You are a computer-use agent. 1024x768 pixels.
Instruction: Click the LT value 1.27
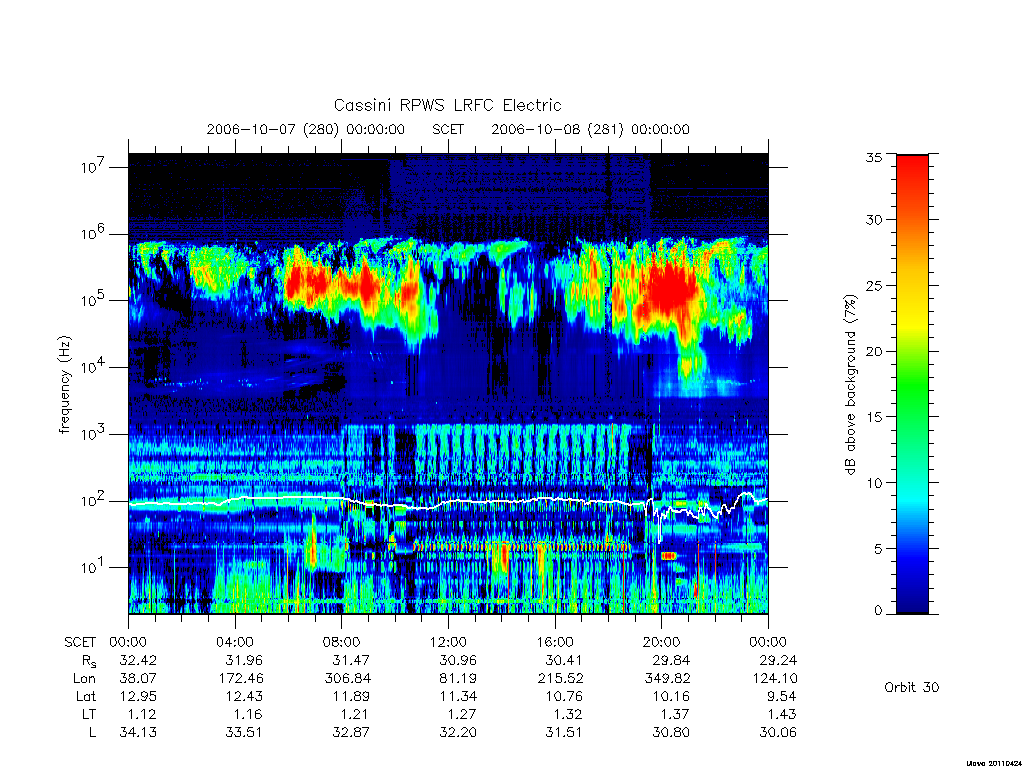(x=462, y=714)
